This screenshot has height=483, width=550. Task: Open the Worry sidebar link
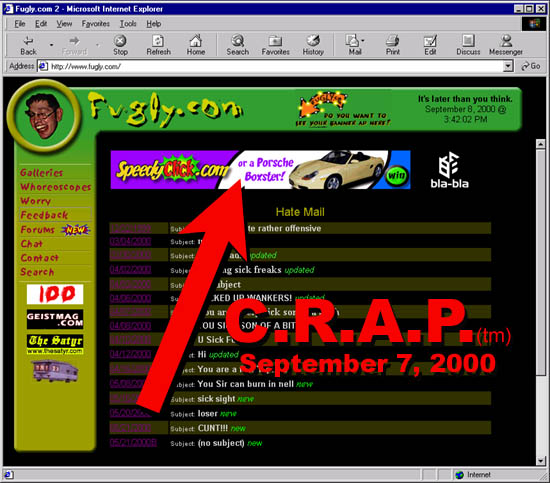(35, 201)
